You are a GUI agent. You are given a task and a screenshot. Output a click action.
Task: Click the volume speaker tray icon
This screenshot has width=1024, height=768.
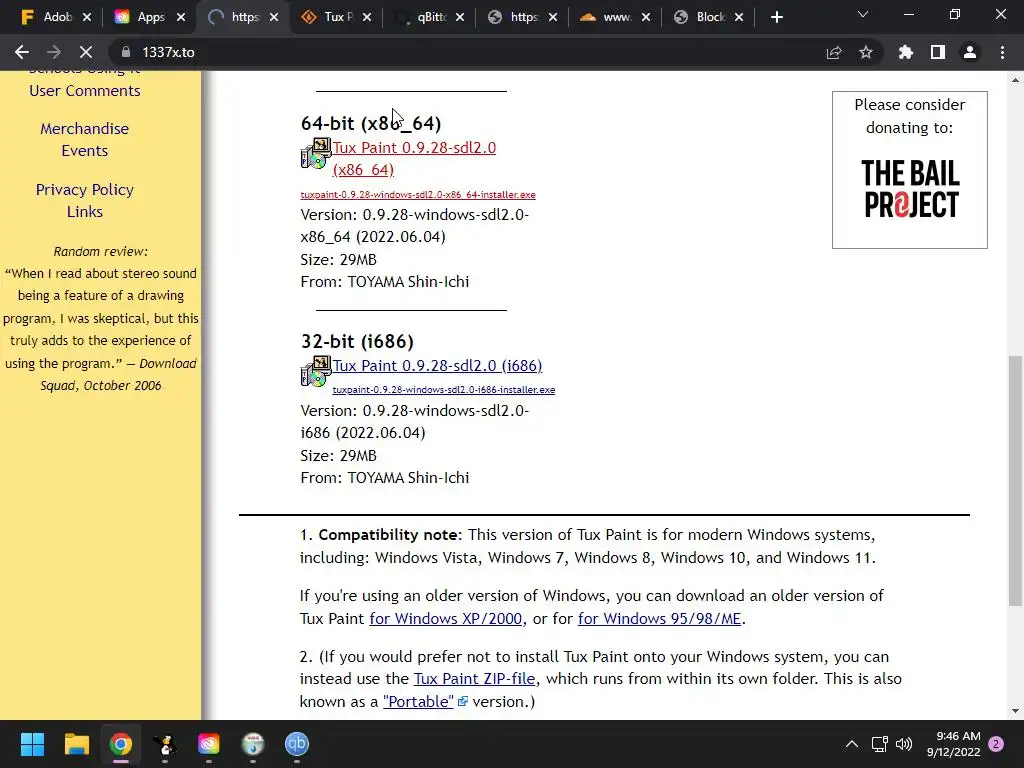click(x=904, y=744)
